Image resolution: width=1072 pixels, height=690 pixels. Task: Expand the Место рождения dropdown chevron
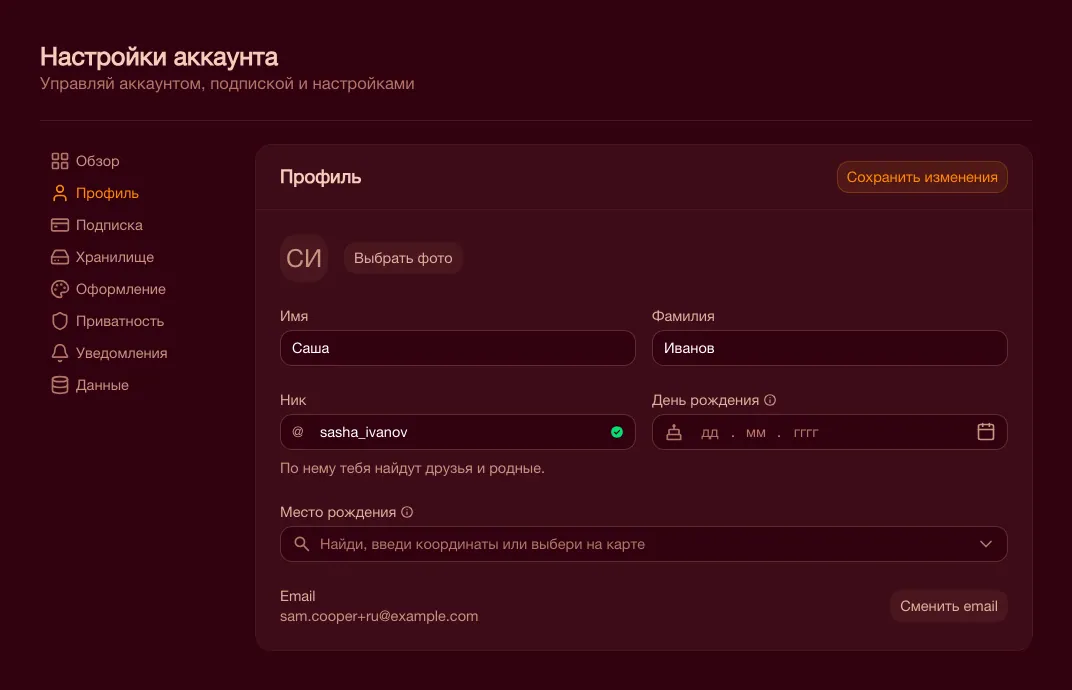pos(985,544)
